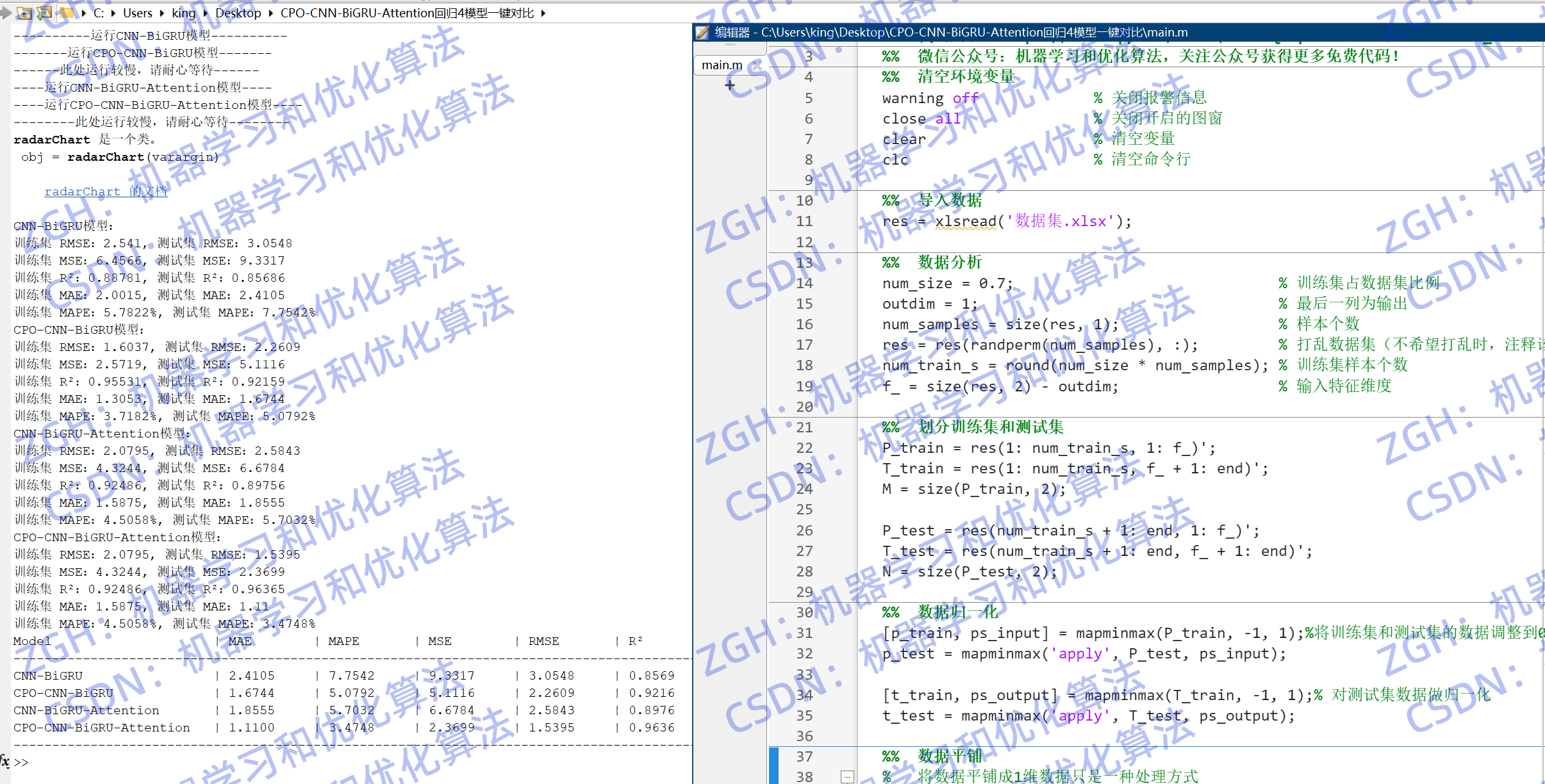Close the main.m tab with its X

click(x=757, y=65)
